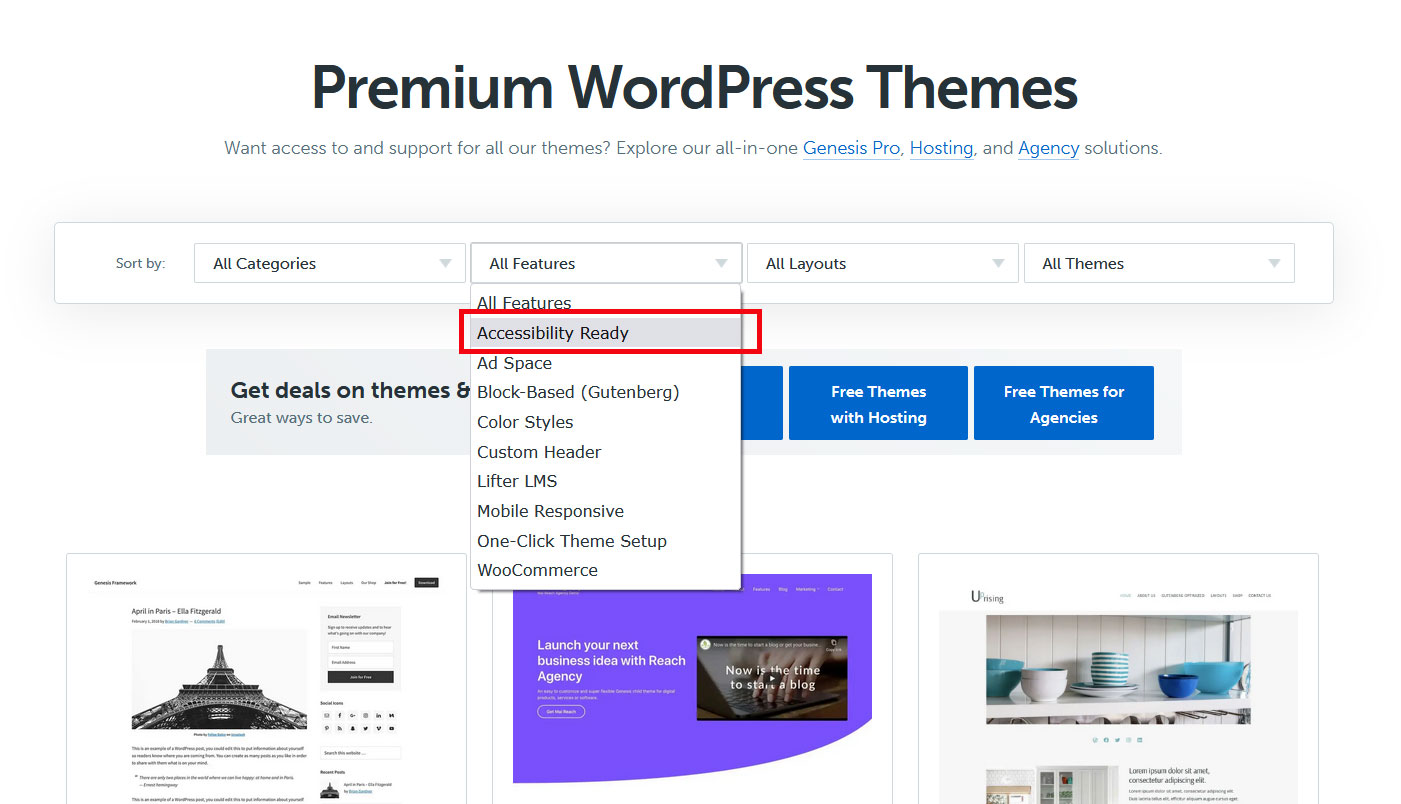This screenshot has height=804, width=1401.
Task: Play the video in Reach Agency preview
Action: tap(772, 677)
